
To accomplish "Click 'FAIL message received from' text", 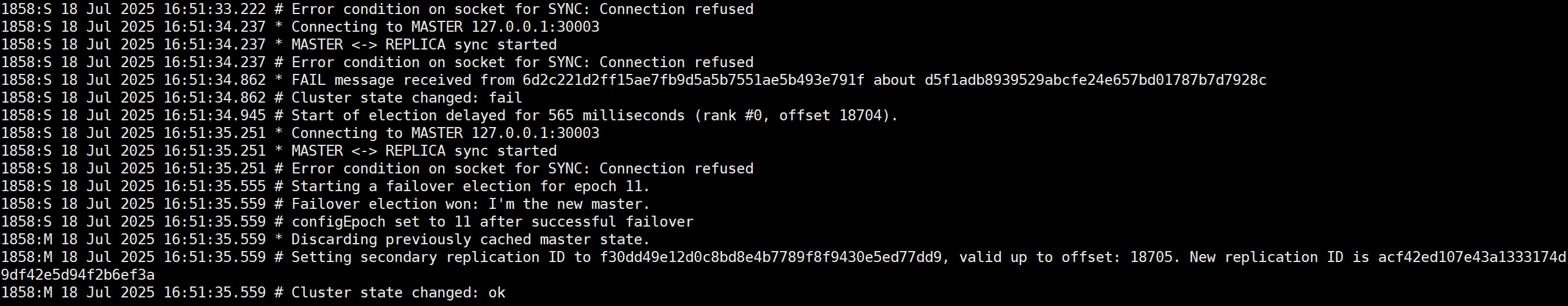I will [403, 80].
